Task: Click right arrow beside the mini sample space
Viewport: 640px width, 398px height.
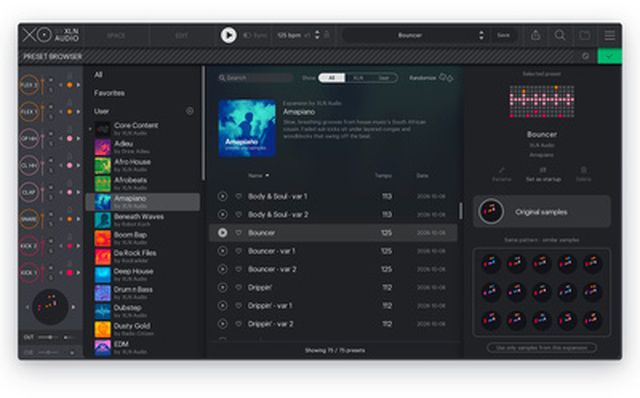Action: click(x=73, y=307)
